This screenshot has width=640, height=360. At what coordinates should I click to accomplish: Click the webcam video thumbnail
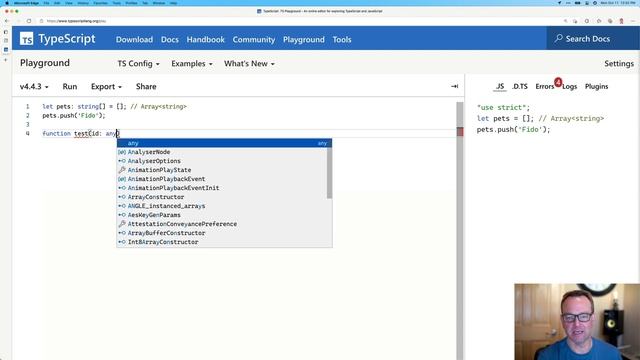577,322
